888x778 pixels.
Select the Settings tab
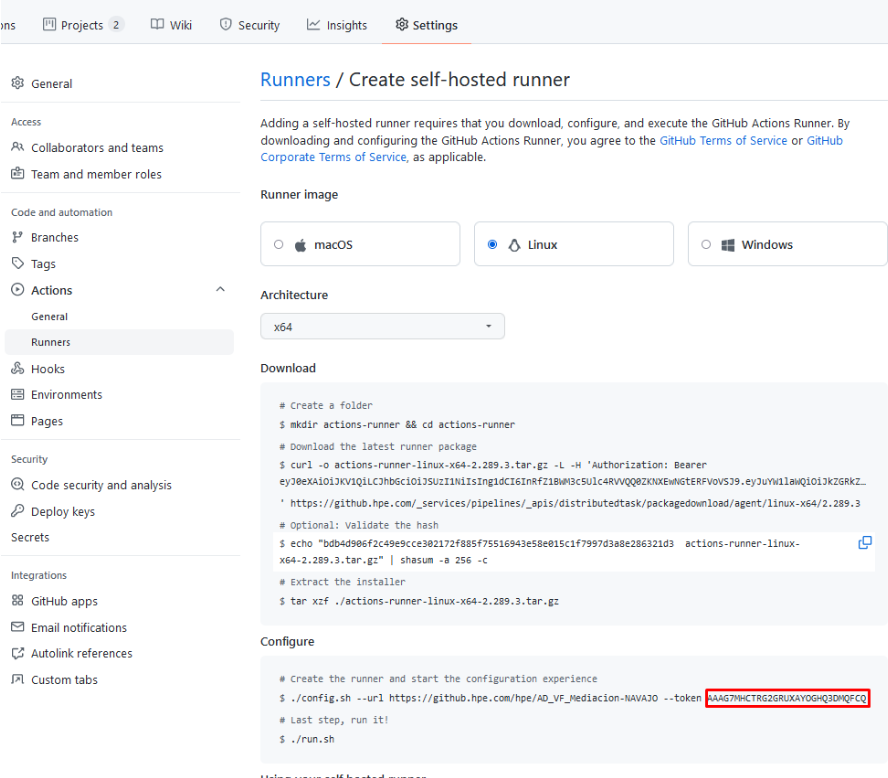pos(426,25)
